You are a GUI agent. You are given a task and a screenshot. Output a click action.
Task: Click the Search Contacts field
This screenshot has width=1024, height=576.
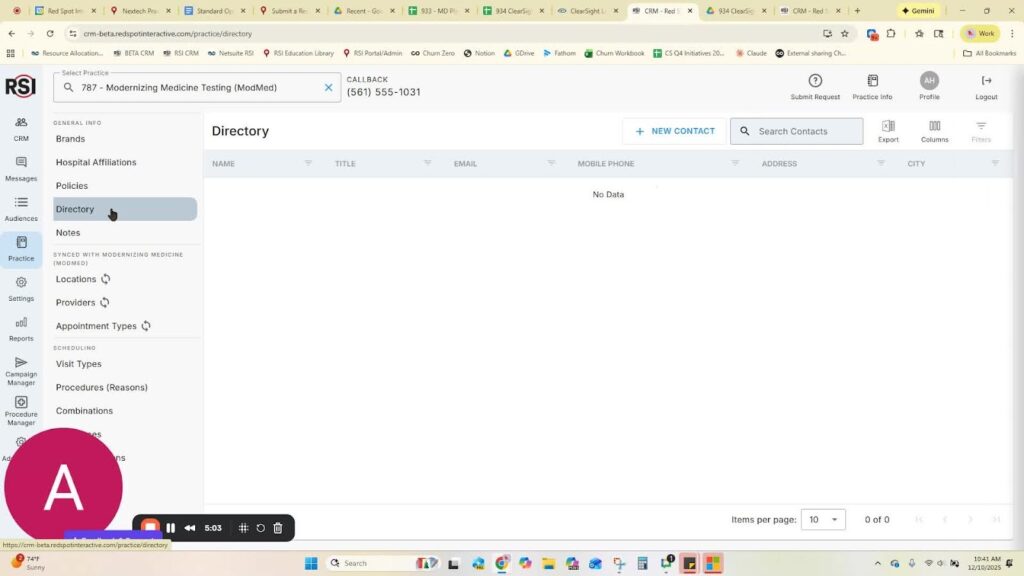[806, 131]
